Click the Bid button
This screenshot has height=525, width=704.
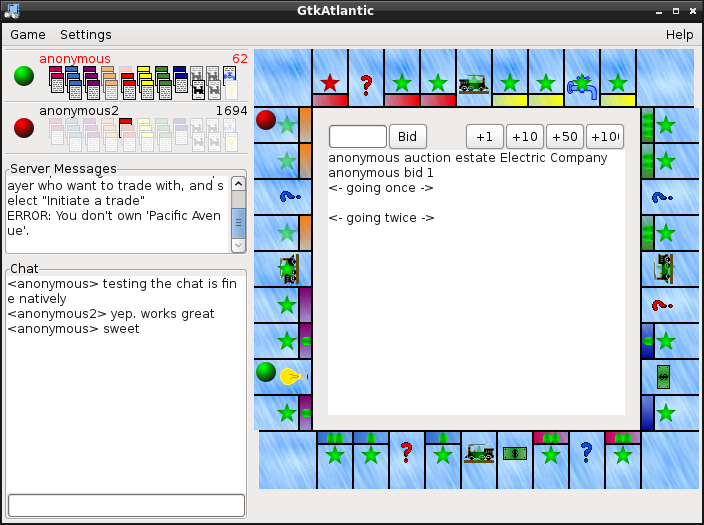pyautogui.click(x=407, y=137)
